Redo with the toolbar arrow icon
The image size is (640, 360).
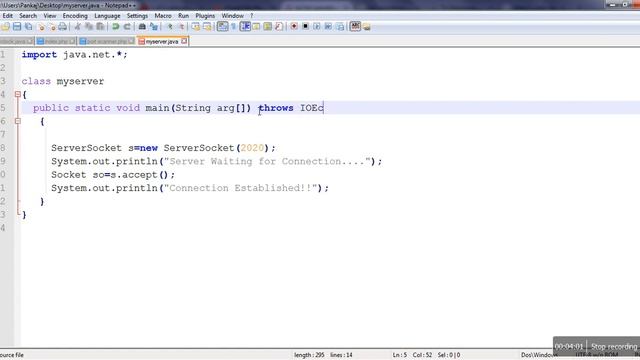click(x=127, y=27)
